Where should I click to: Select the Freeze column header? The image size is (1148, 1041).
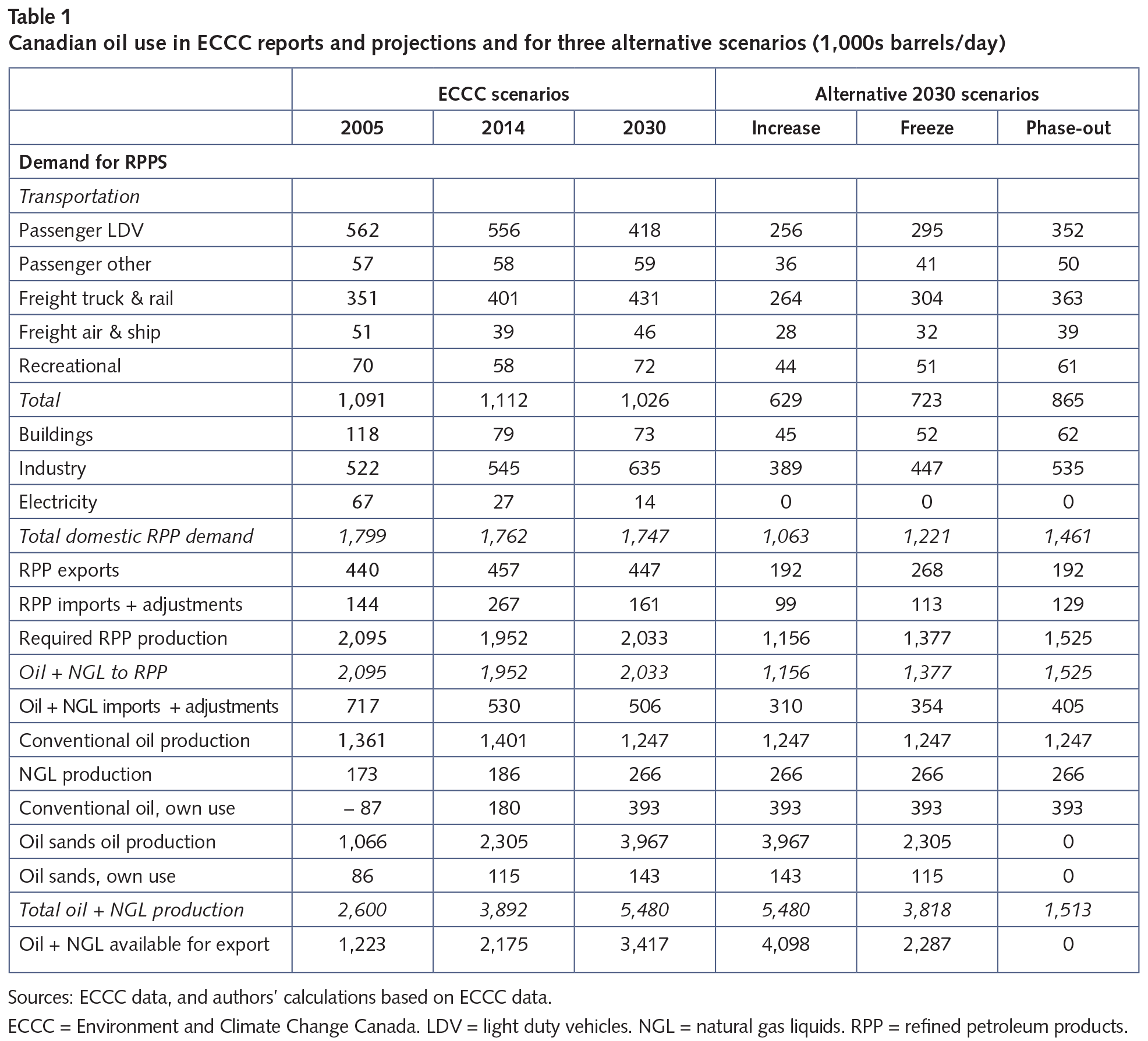(926, 128)
